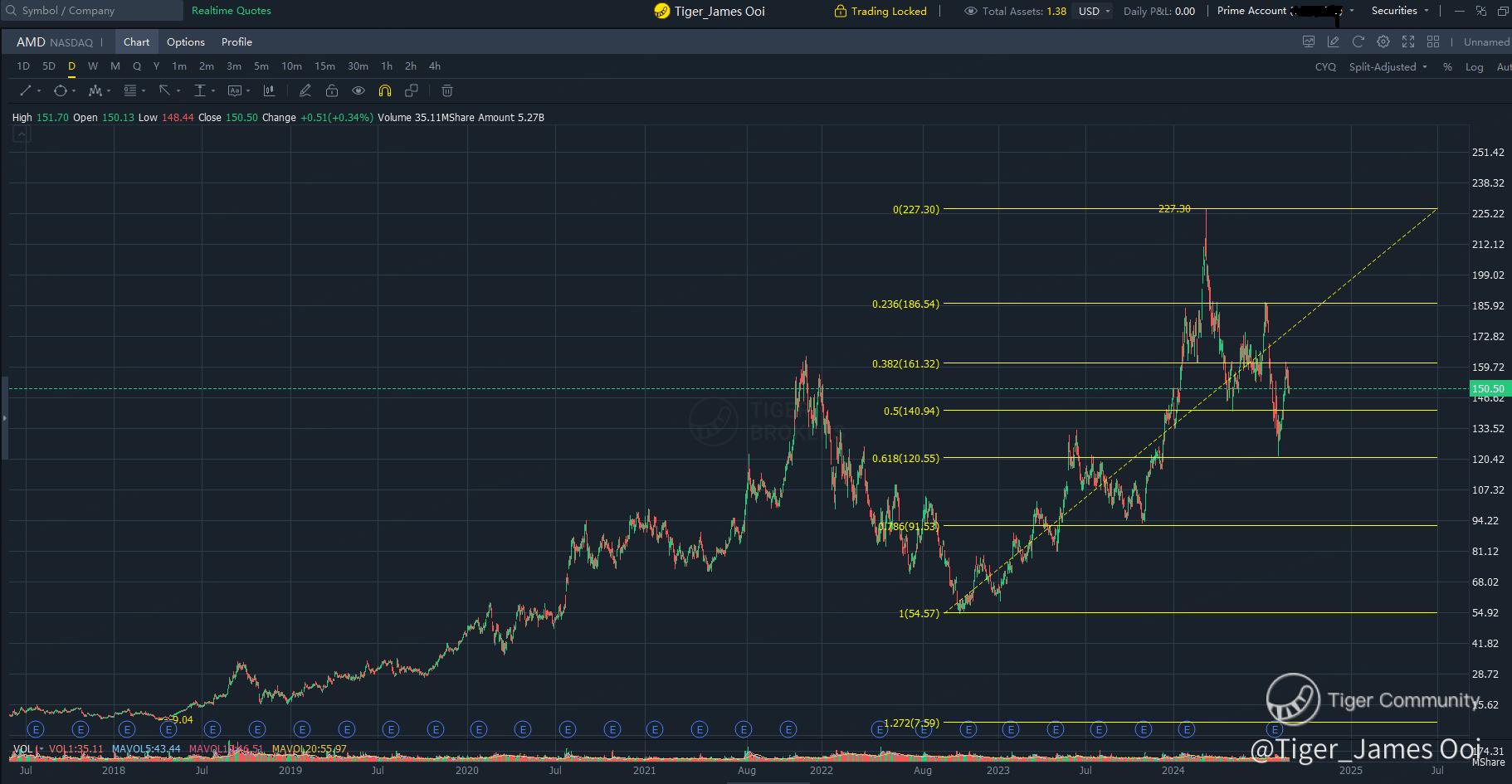
Task: Switch to the Options tab
Action: (x=186, y=41)
